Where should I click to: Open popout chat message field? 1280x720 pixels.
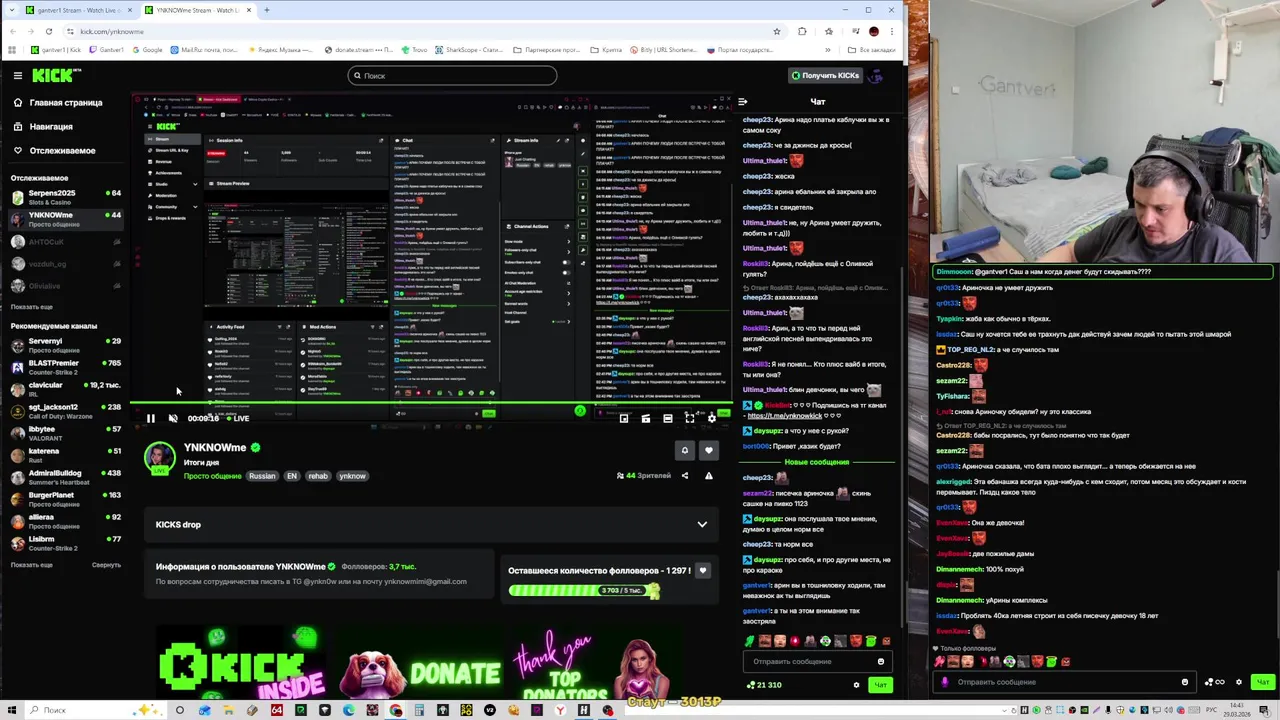(x=1062, y=682)
